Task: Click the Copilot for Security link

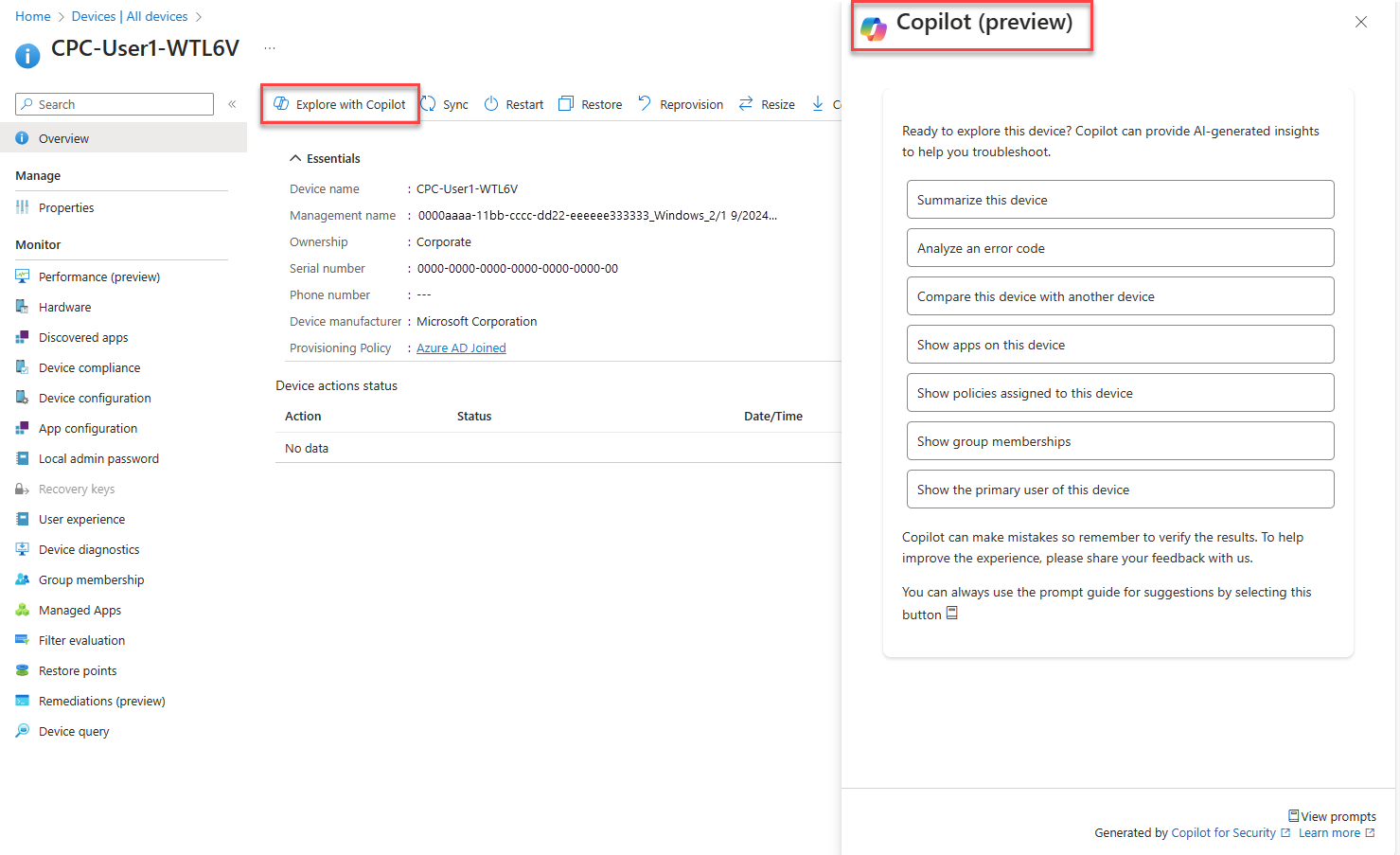Action: pyautogui.click(x=1223, y=833)
